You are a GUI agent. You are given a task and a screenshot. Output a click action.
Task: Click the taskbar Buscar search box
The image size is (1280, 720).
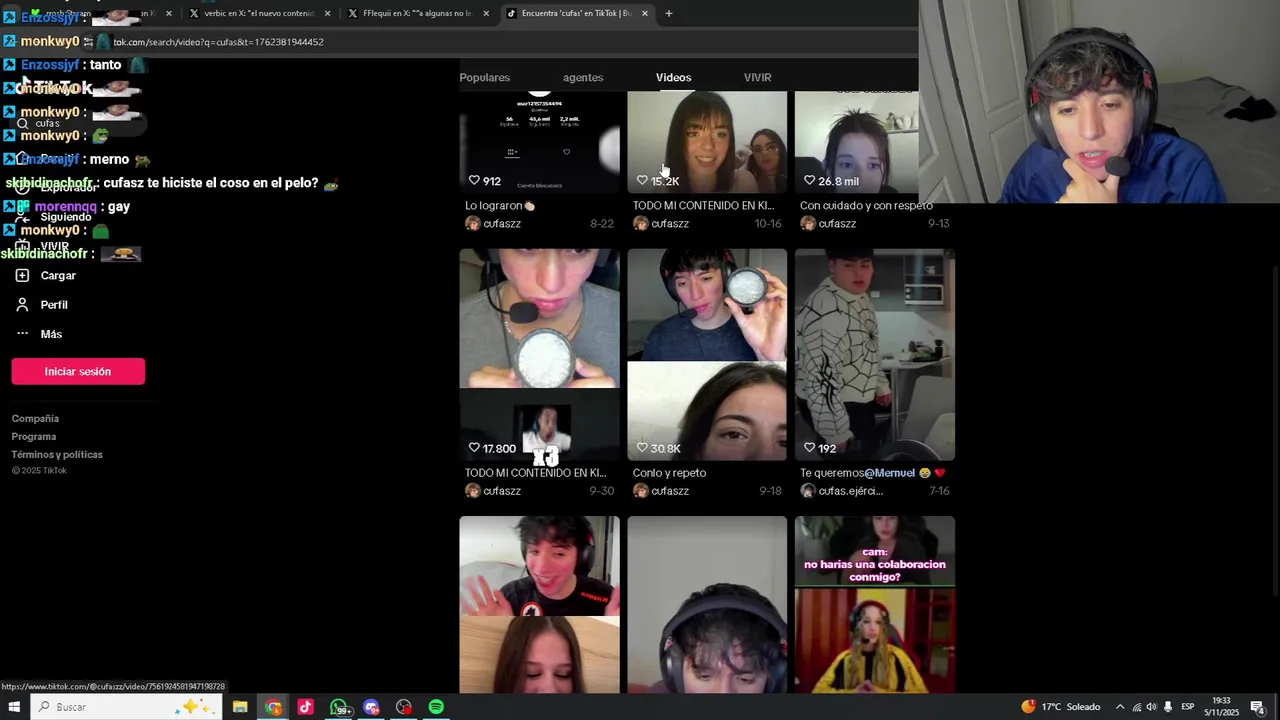tap(126, 707)
